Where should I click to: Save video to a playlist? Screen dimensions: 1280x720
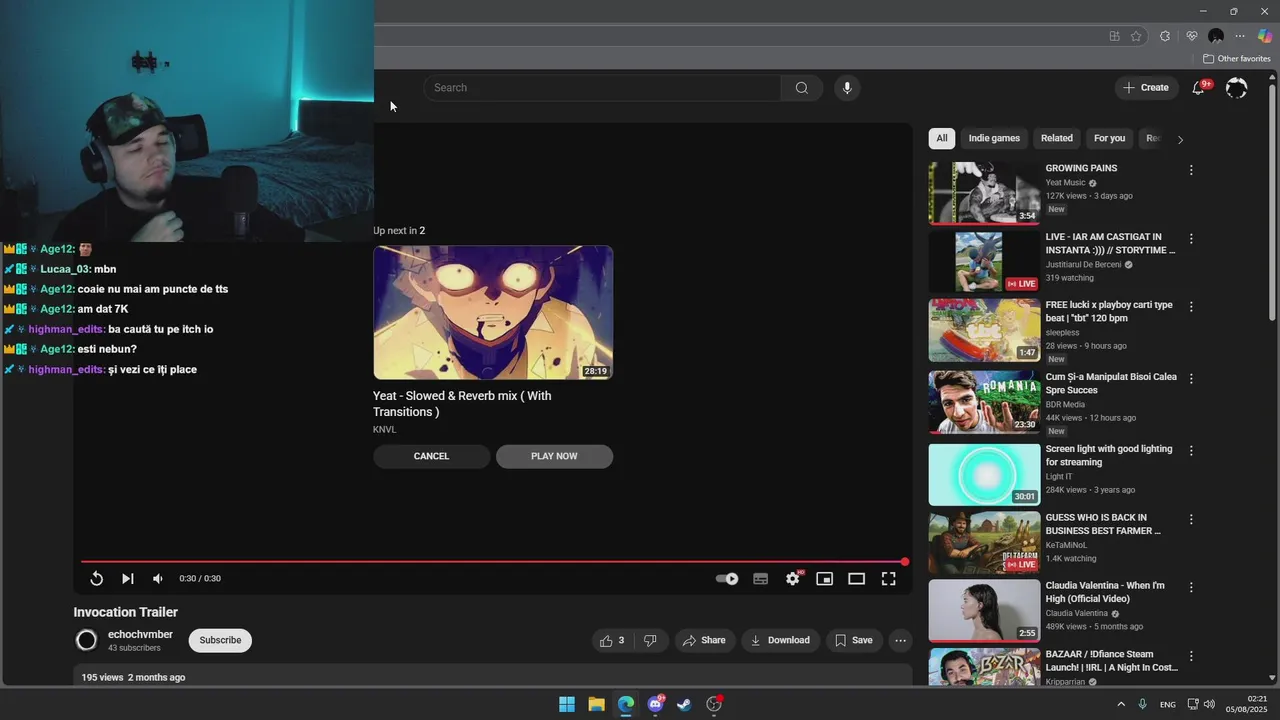(854, 640)
